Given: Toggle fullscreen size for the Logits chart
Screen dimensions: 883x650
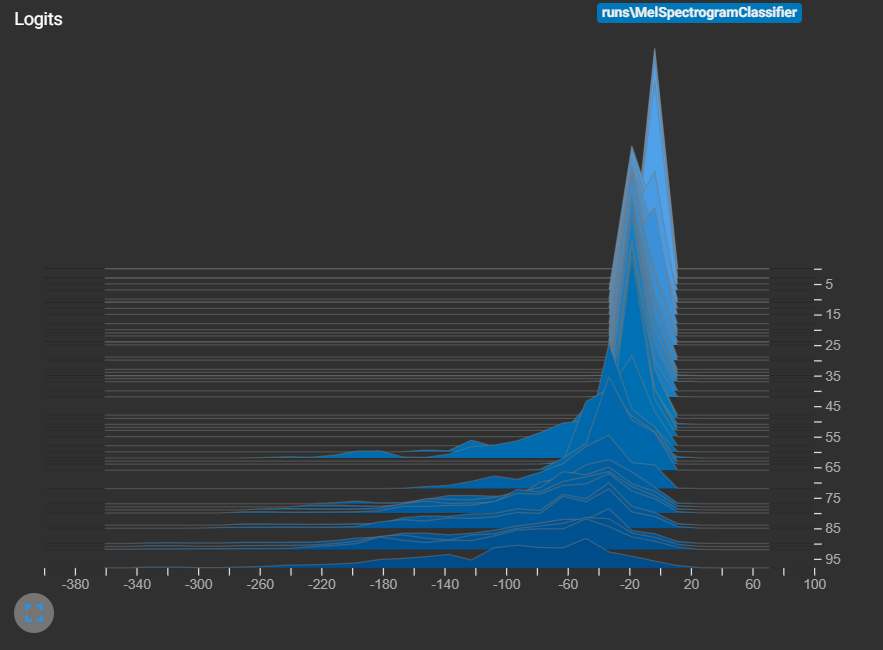Looking at the screenshot, I should click(34, 612).
